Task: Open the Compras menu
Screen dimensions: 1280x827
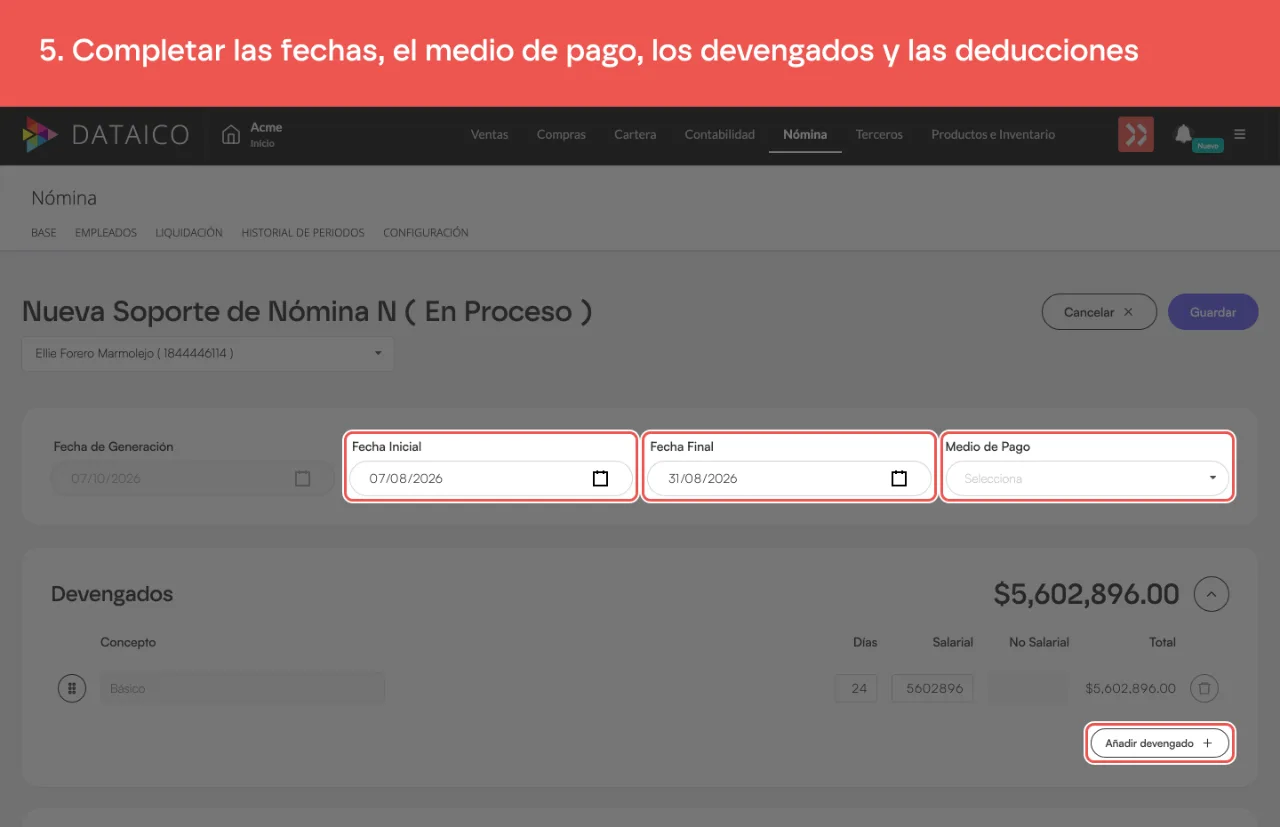Action: (561, 134)
